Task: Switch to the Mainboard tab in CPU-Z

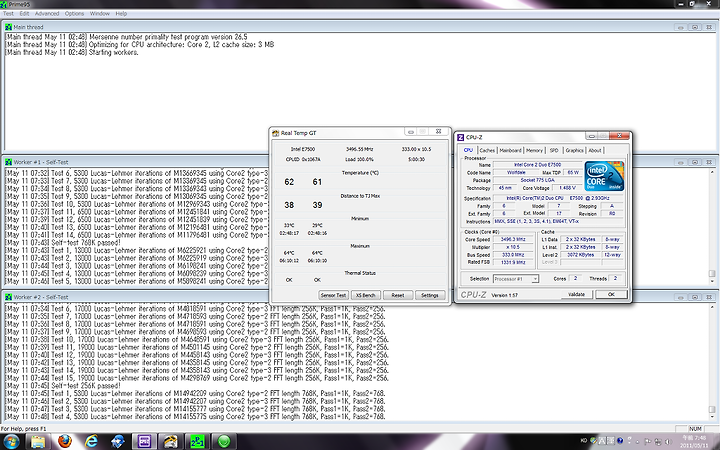Action: (510, 150)
